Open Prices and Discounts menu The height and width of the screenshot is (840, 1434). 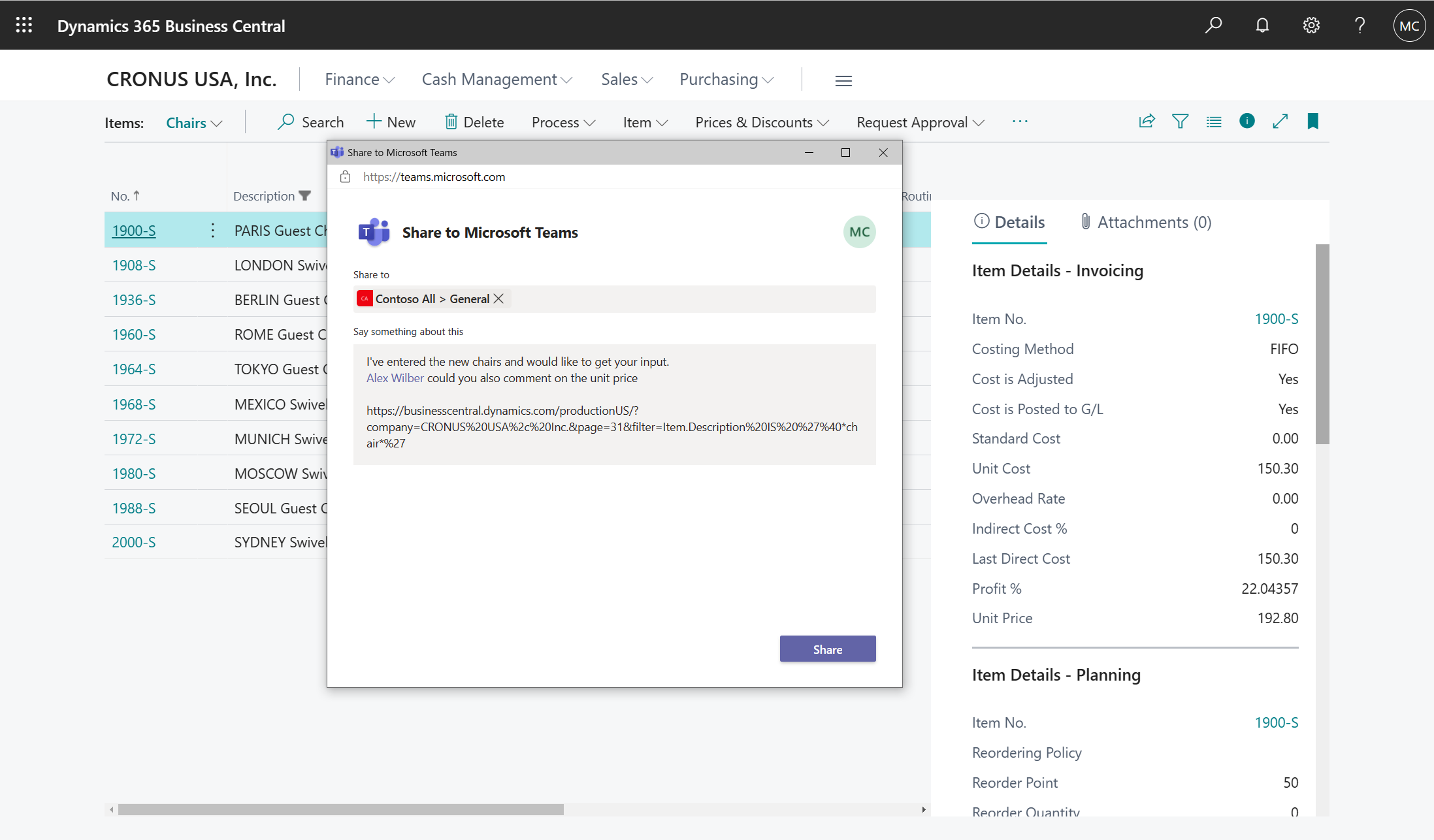coord(761,122)
